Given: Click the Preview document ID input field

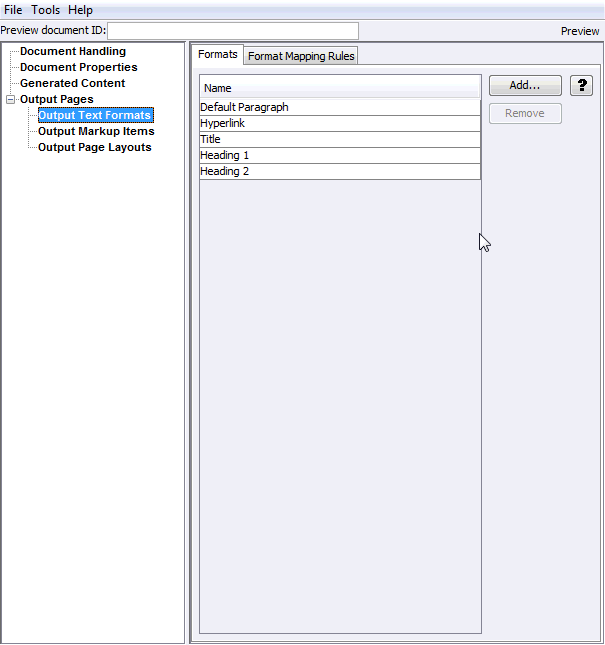Looking at the screenshot, I should pos(233,31).
